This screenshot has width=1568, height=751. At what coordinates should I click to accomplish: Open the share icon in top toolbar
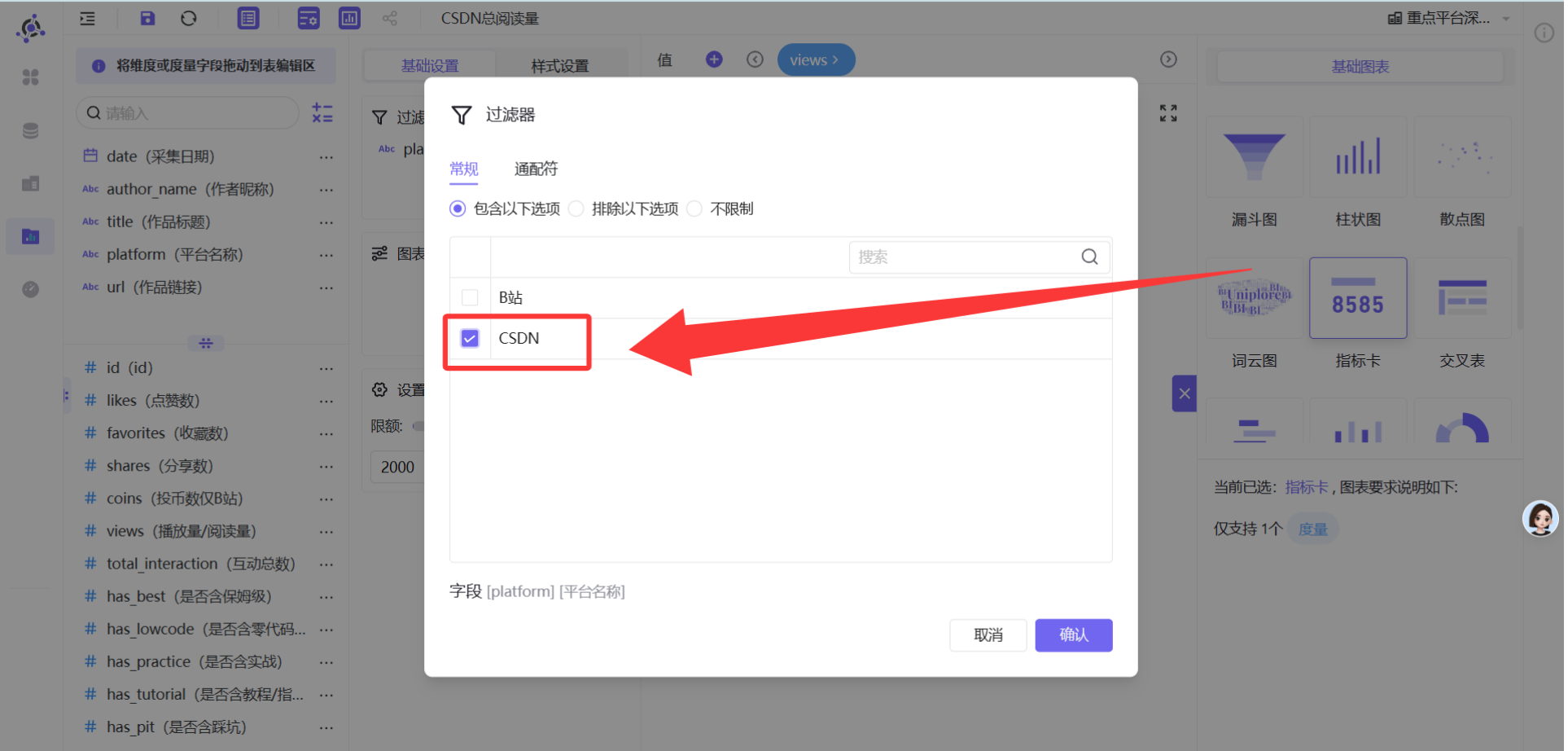(x=390, y=18)
